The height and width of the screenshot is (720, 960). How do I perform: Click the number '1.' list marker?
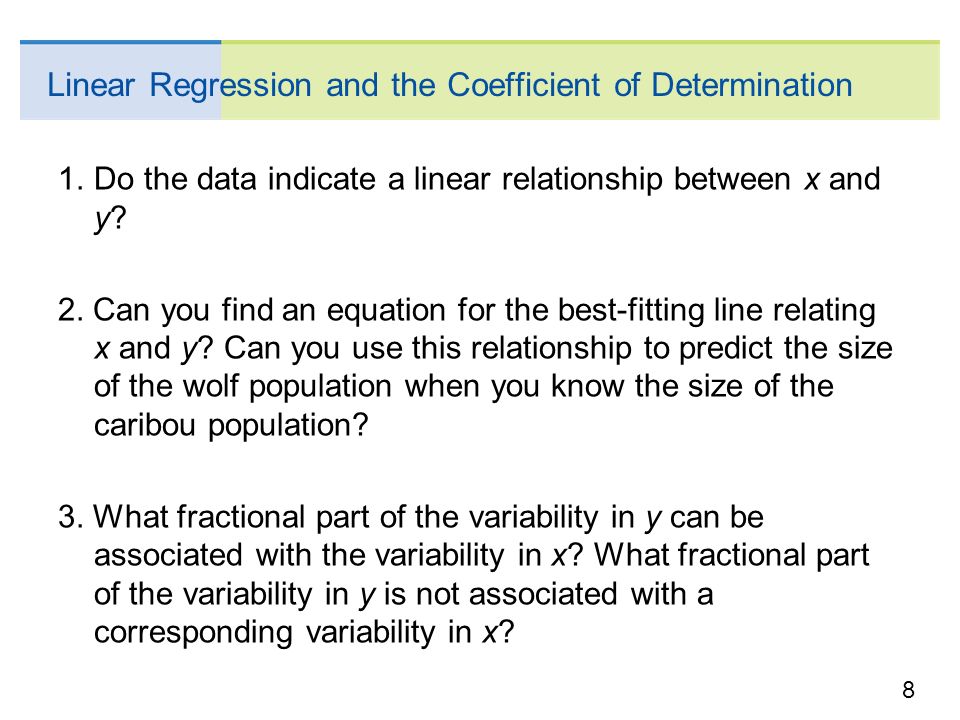pos(71,180)
